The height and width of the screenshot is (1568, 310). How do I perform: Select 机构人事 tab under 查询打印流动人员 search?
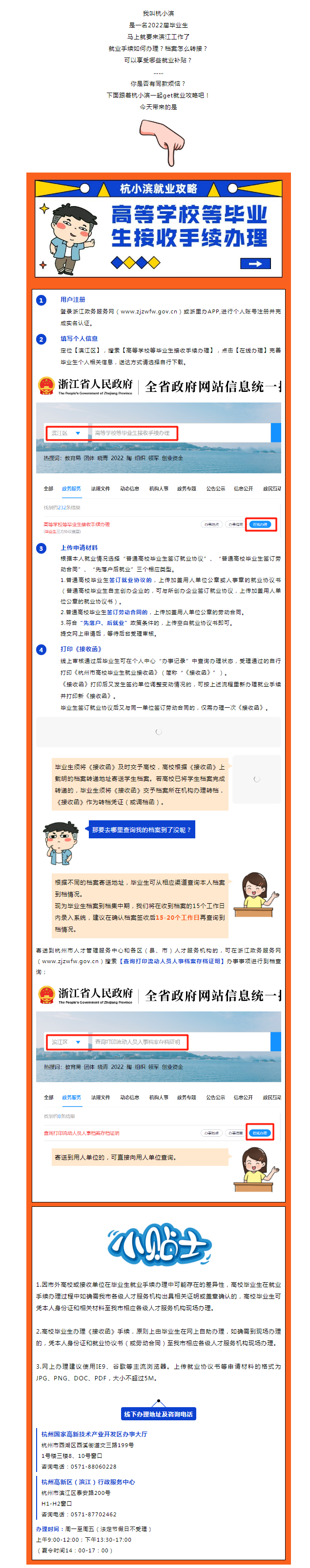[x=159, y=1097]
